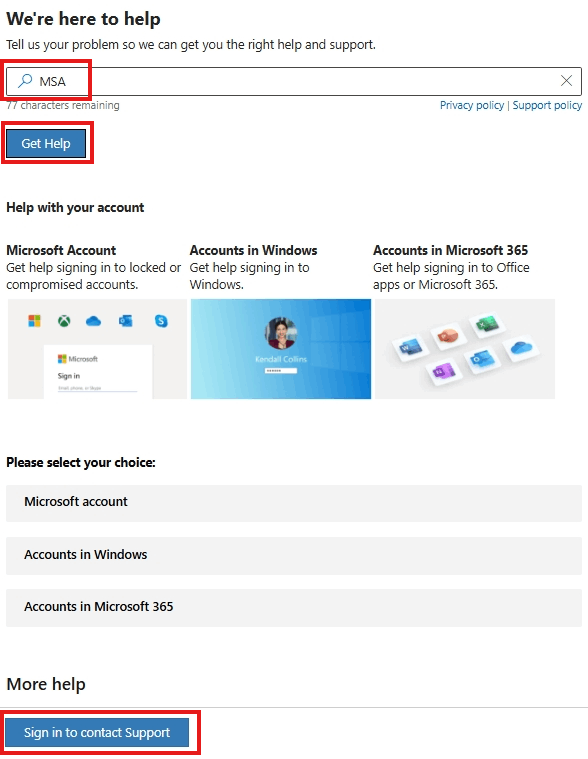Click the Outlook icon in Microsoft Account thumbnail
The image size is (588, 759).
click(126, 320)
